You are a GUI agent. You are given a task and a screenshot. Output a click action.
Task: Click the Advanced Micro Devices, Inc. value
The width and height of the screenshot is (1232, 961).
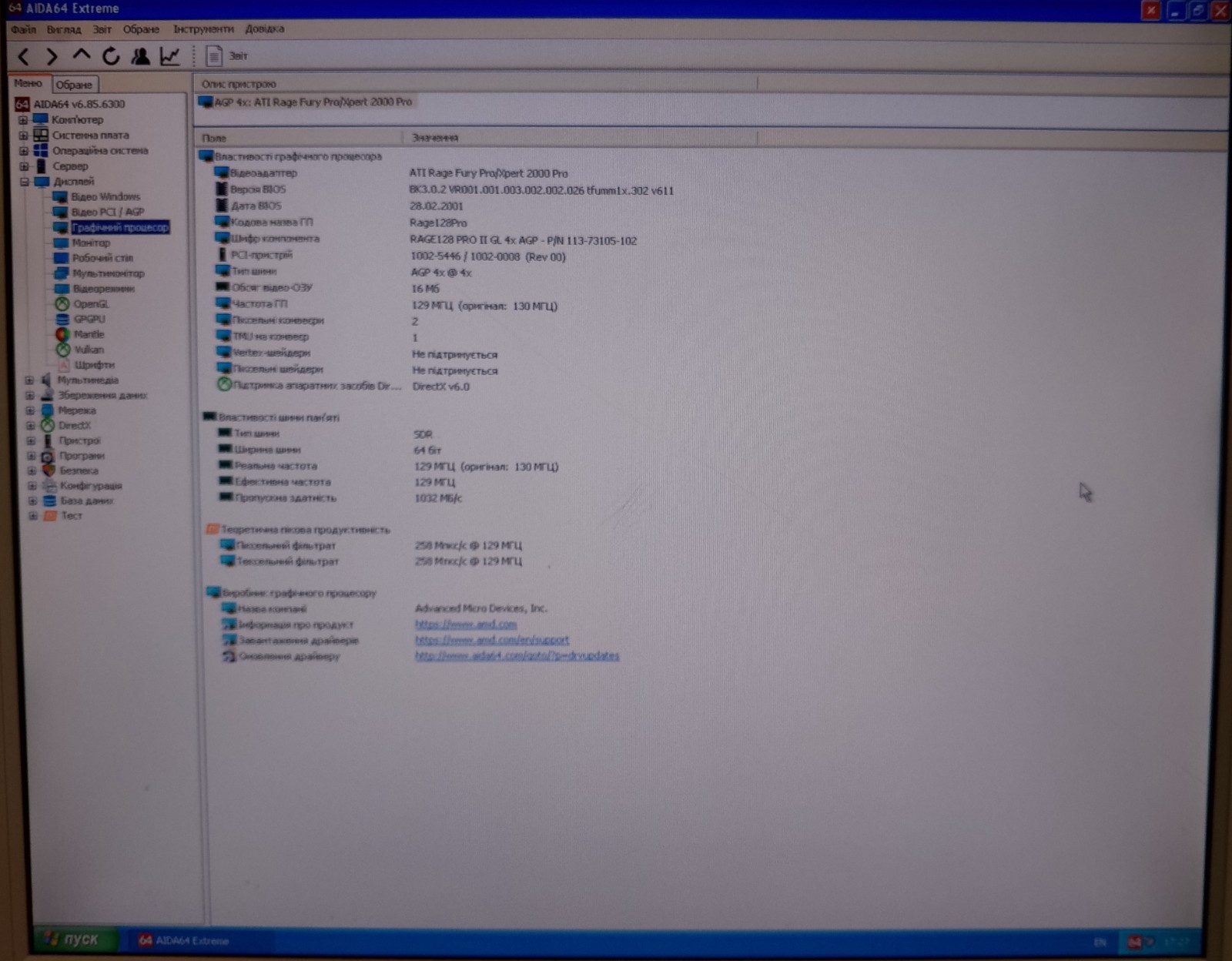[481, 608]
